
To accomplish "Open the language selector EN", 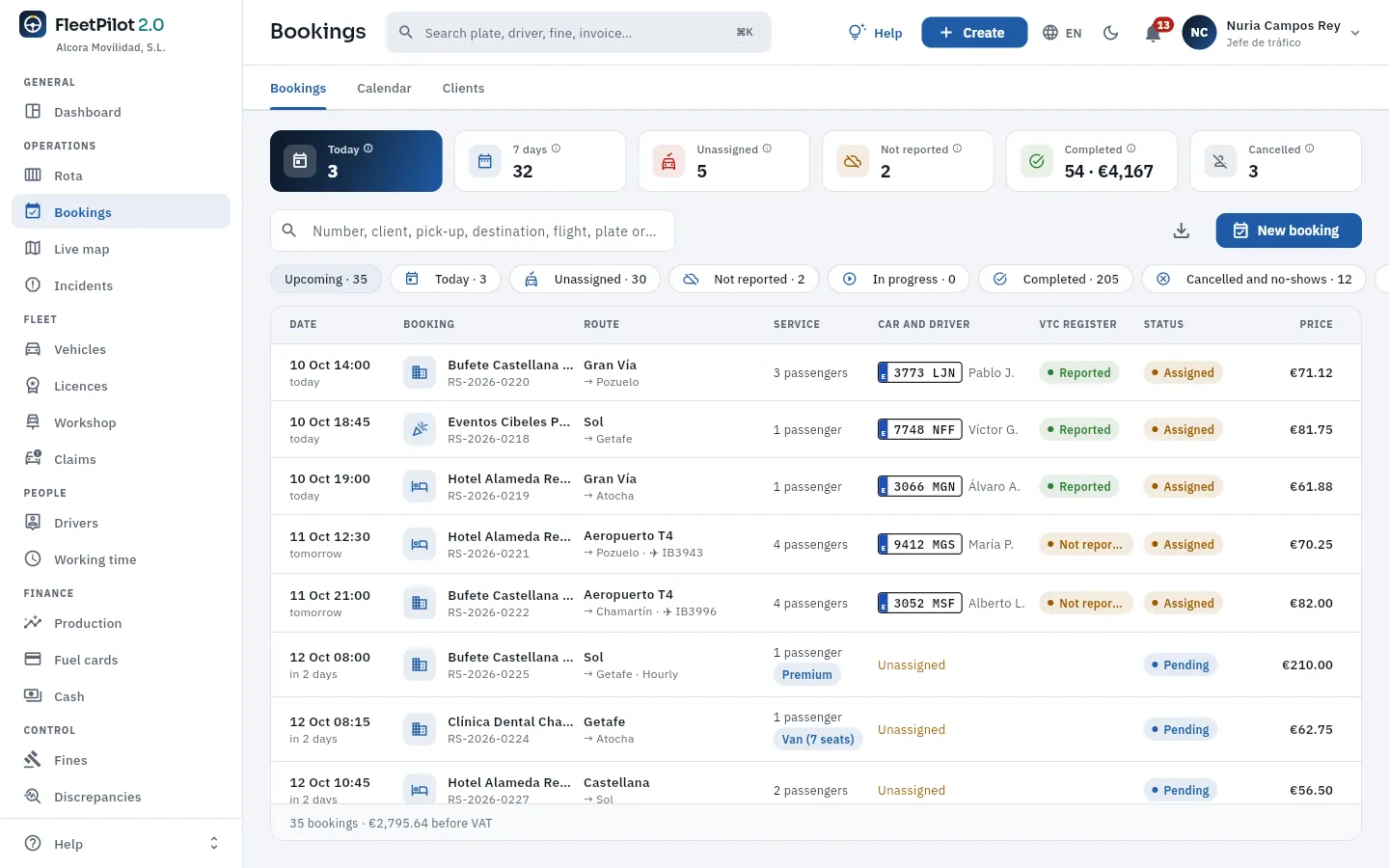I will click(x=1062, y=33).
